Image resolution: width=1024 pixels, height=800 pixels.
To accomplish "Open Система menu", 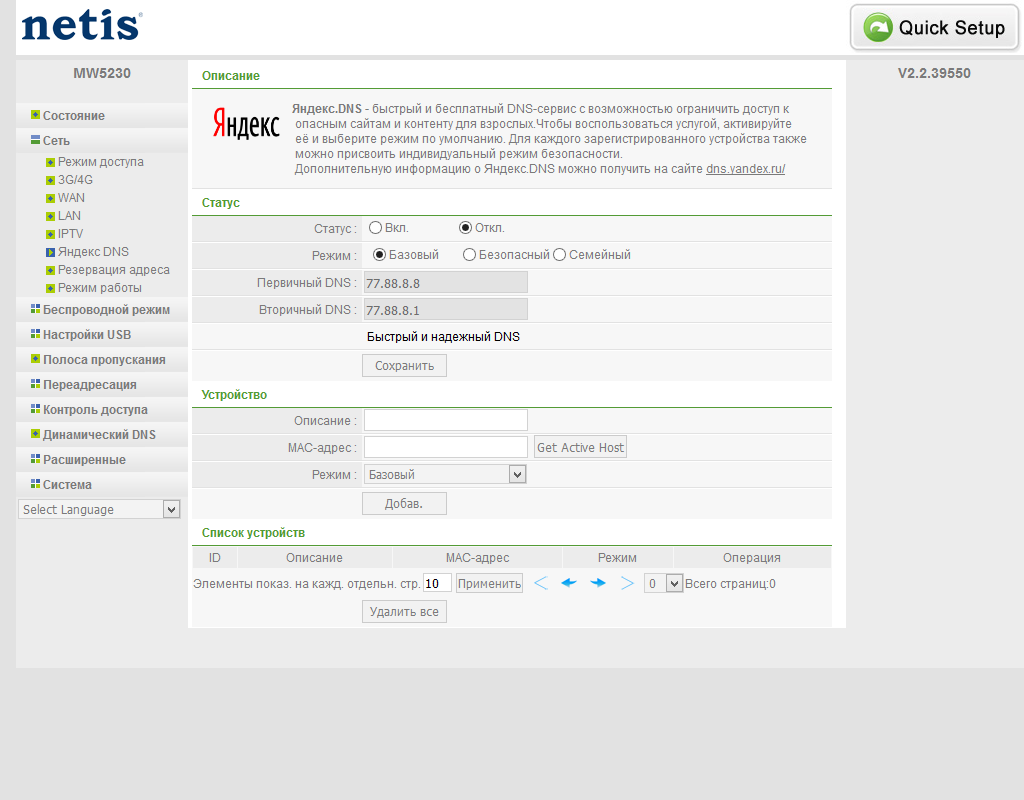I will pyautogui.click(x=67, y=485).
